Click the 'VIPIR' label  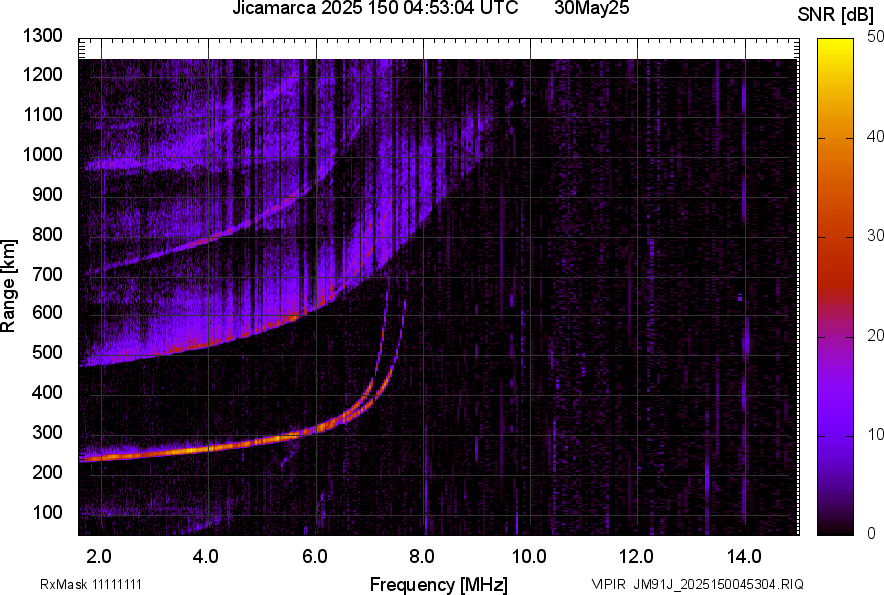pos(609,584)
